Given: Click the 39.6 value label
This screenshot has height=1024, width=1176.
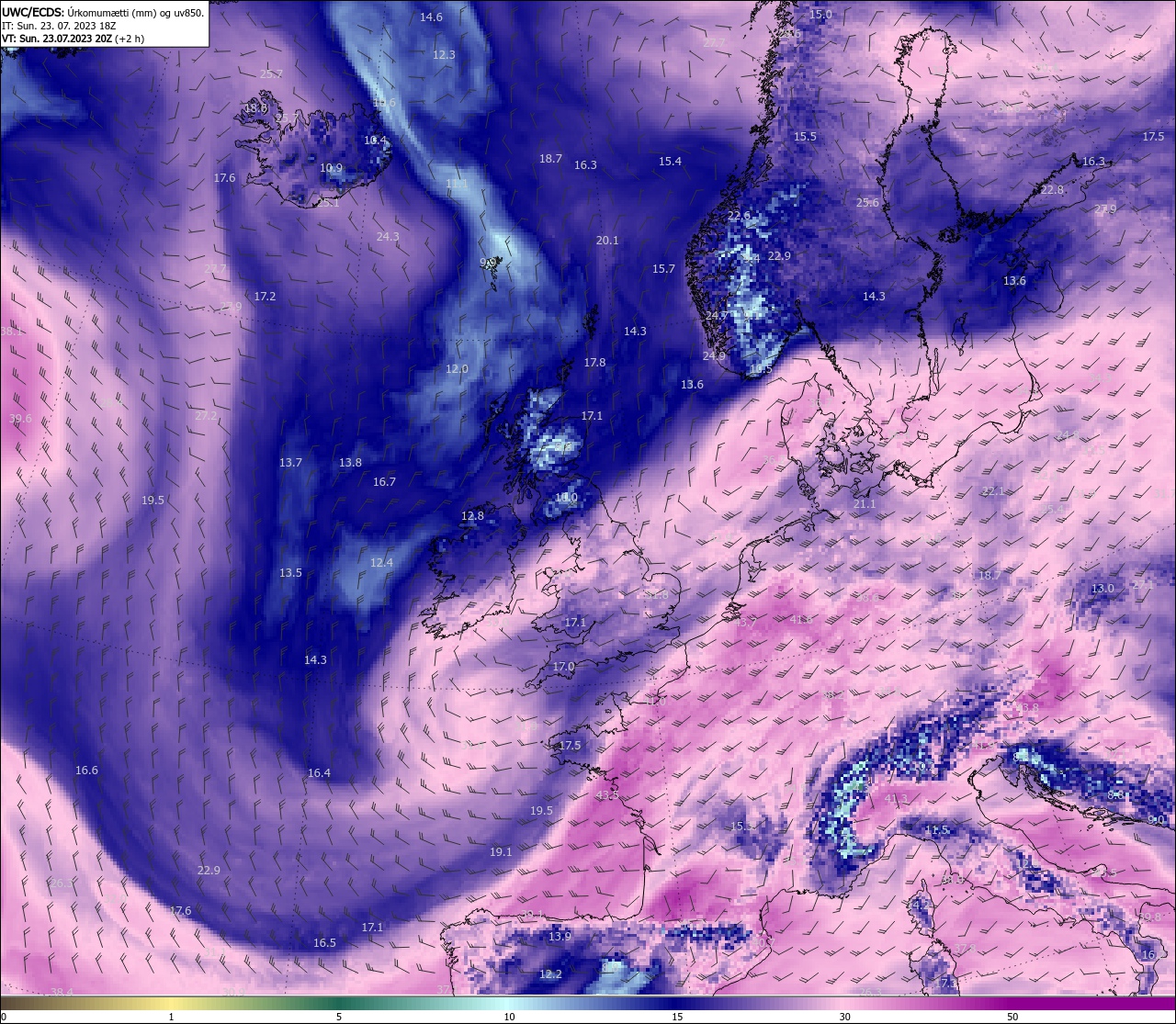Looking at the screenshot, I should point(20,419).
